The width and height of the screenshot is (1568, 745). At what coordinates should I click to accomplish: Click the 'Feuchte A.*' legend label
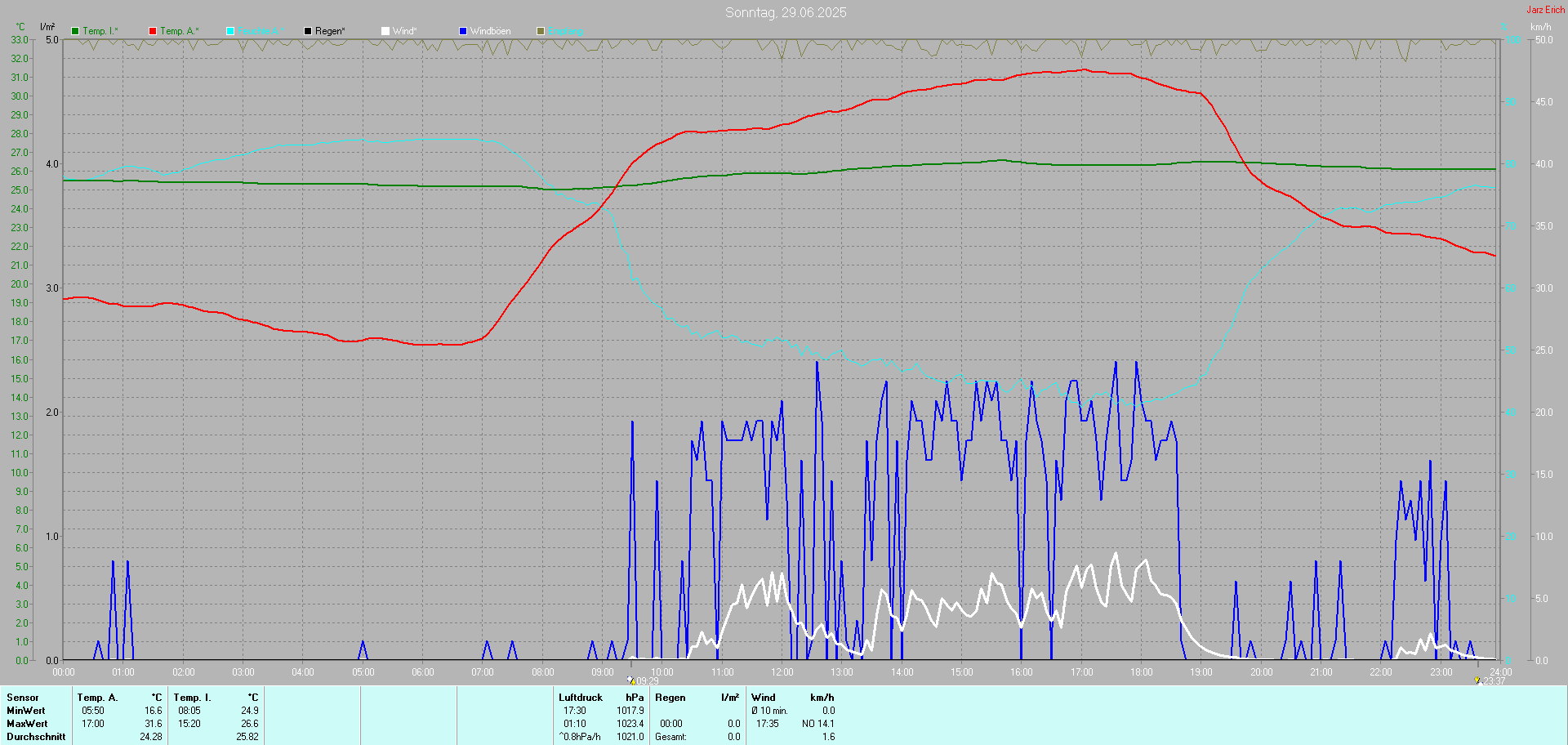coord(261,31)
